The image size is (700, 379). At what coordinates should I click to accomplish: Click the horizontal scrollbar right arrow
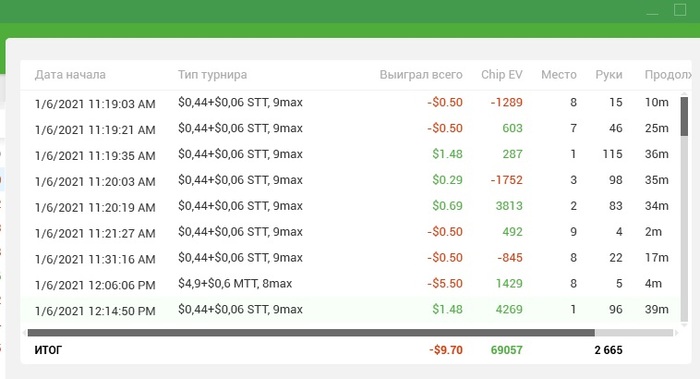[676, 333]
